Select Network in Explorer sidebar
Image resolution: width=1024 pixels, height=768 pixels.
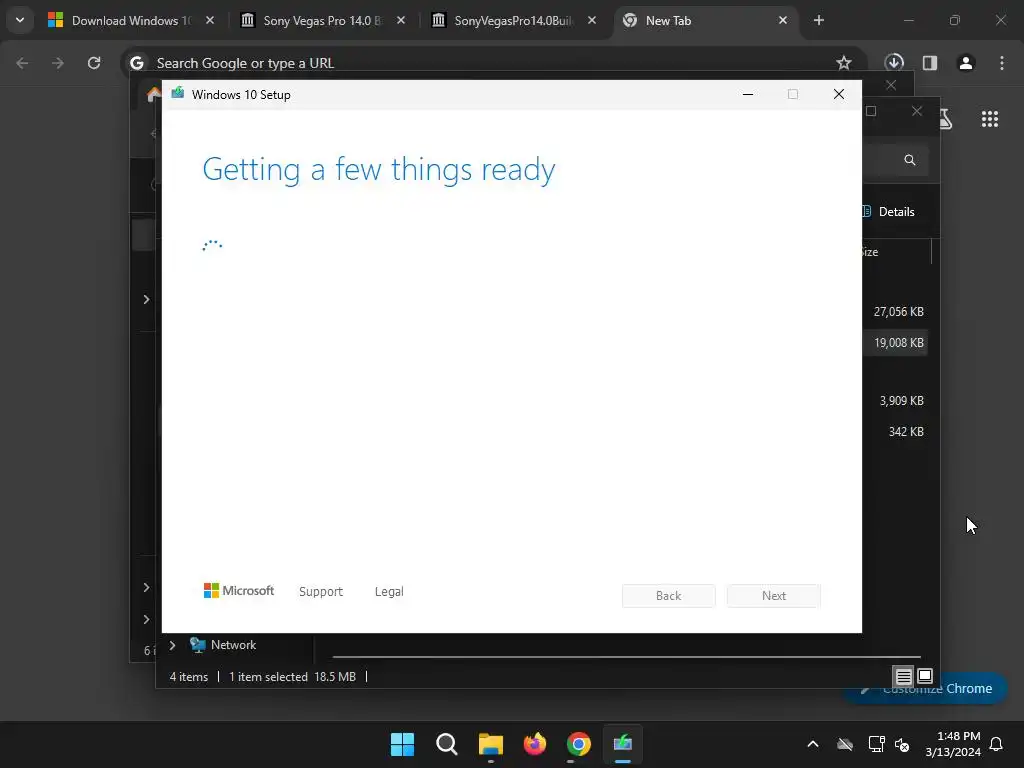(233, 645)
